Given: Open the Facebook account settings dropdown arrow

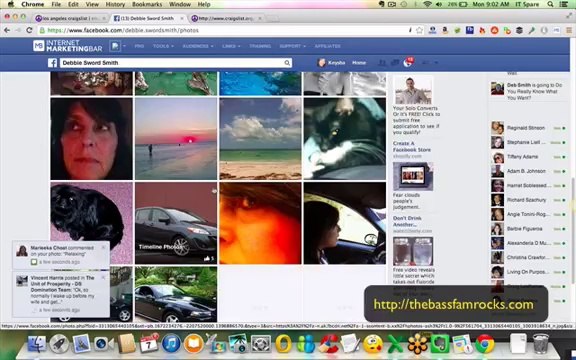Looking at the screenshot, I should point(436,63).
